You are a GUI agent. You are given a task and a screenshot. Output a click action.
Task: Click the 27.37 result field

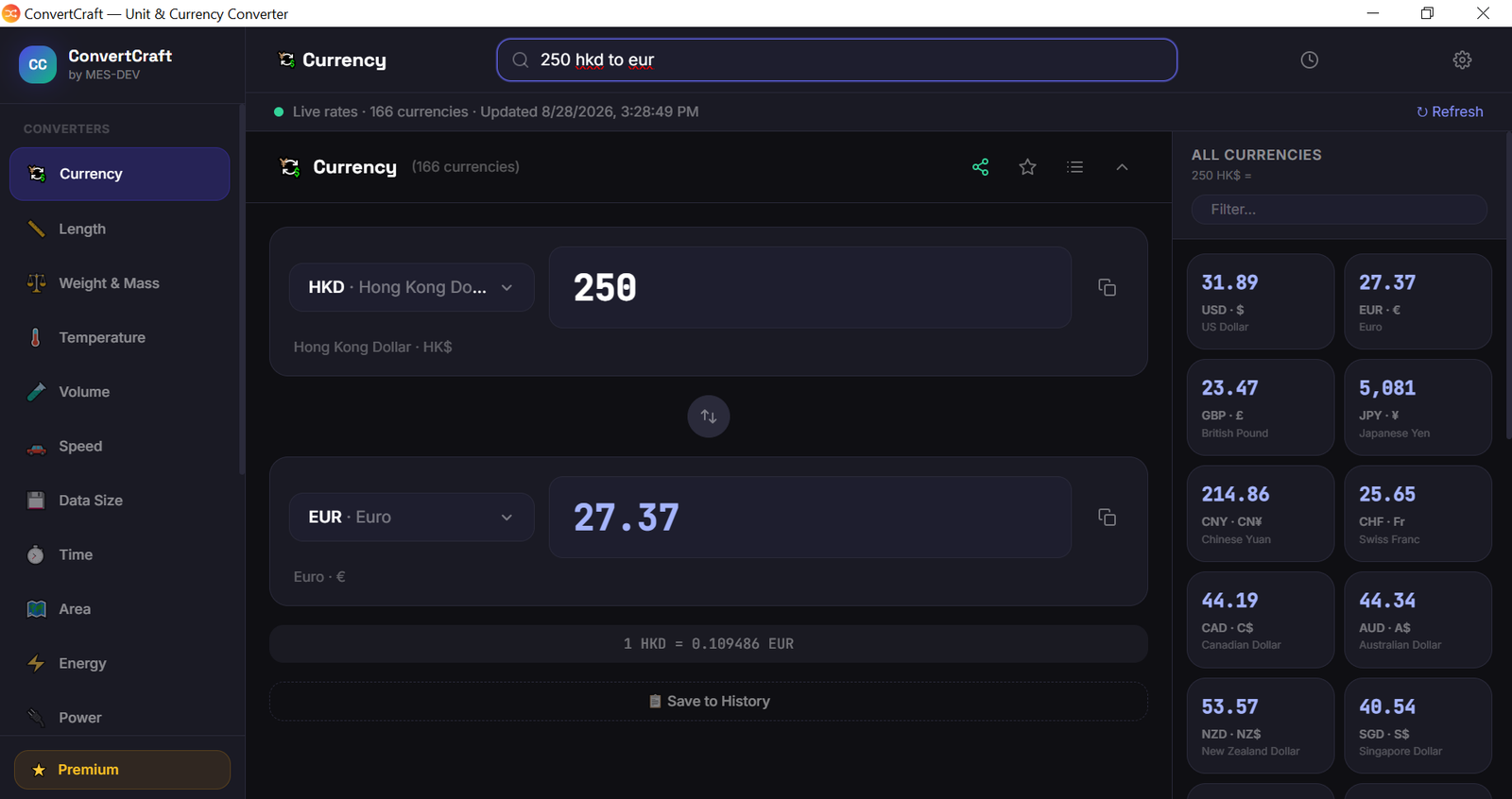(x=810, y=517)
